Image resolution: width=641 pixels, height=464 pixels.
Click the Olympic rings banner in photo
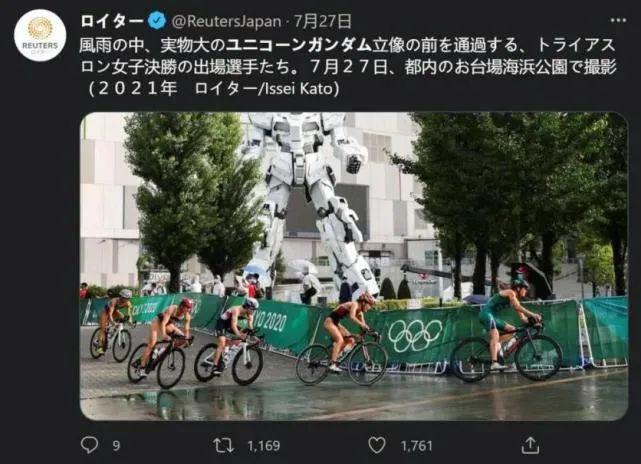415,335
